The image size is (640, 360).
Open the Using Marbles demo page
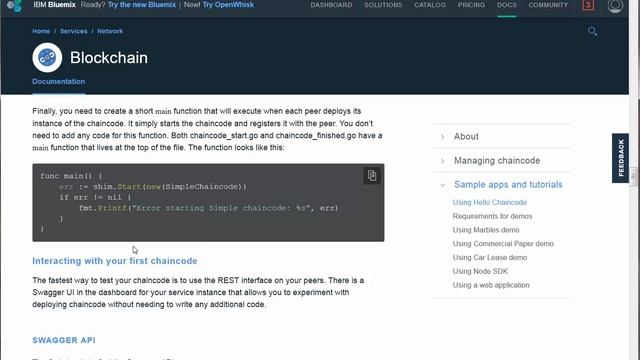click(486, 230)
